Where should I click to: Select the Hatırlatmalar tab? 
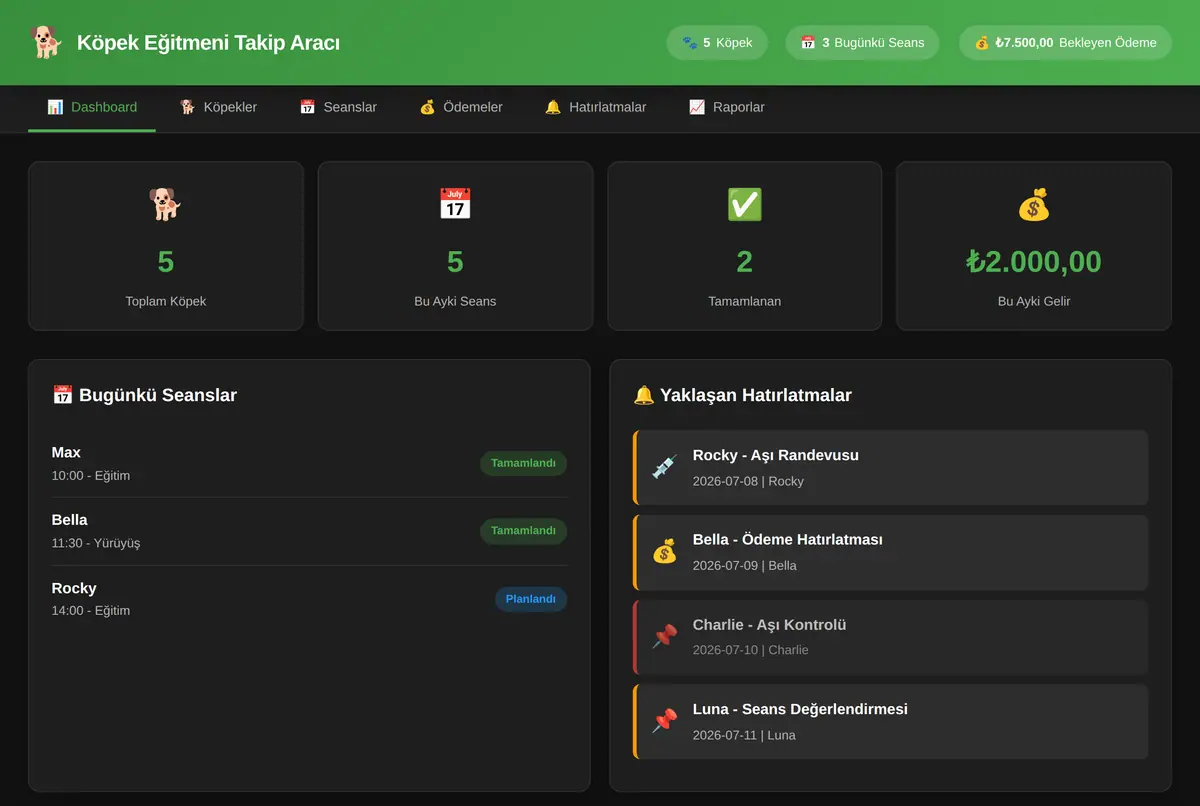pos(596,107)
